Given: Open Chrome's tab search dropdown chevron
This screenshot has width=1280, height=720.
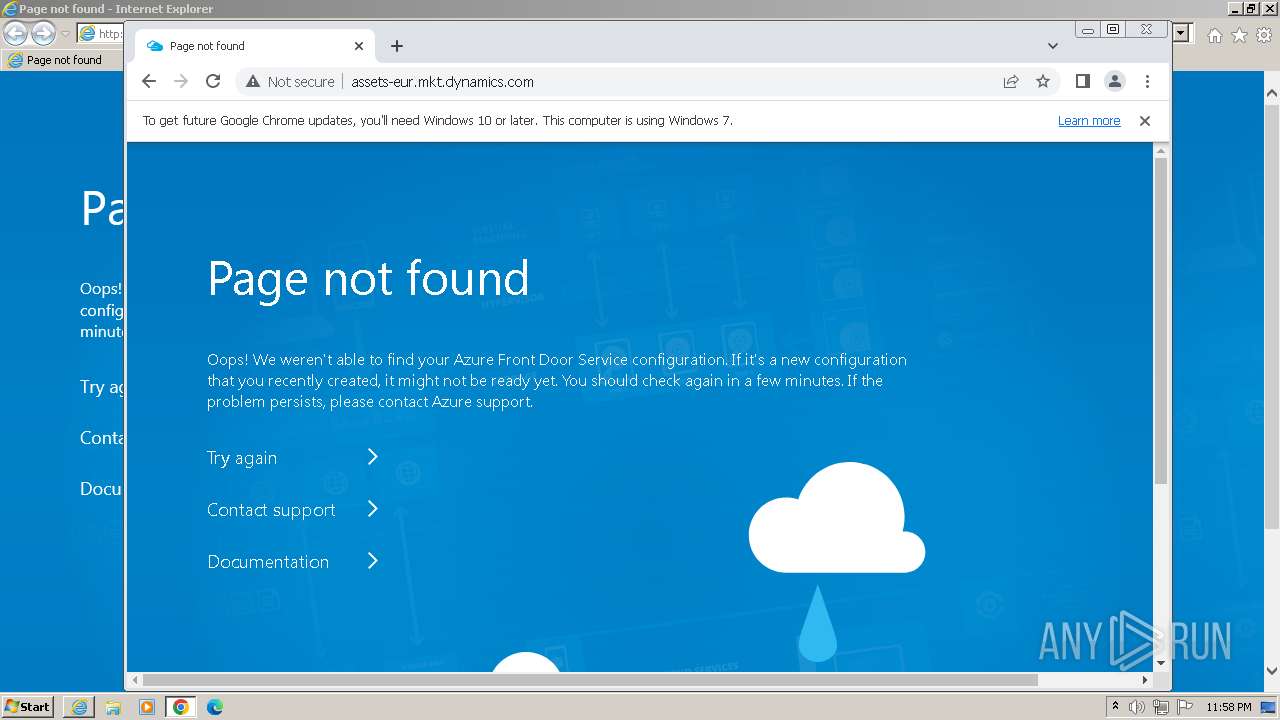Looking at the screenshot, I should (1053, 46).
